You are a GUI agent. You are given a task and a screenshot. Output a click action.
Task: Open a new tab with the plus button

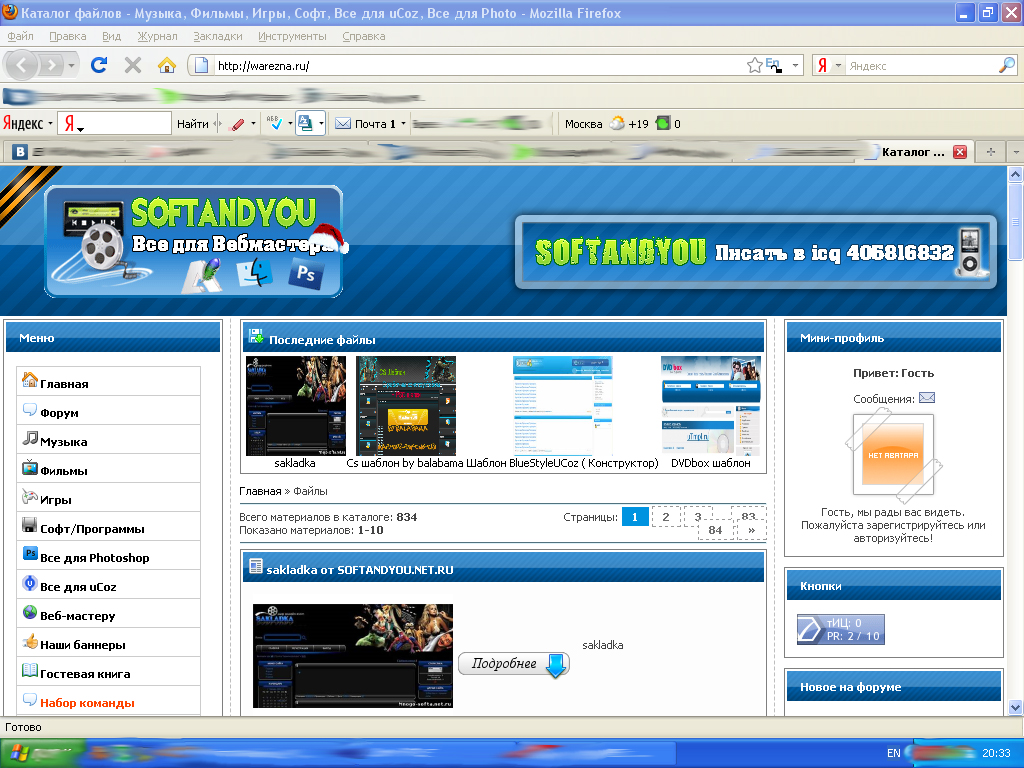tap(991, 152)
